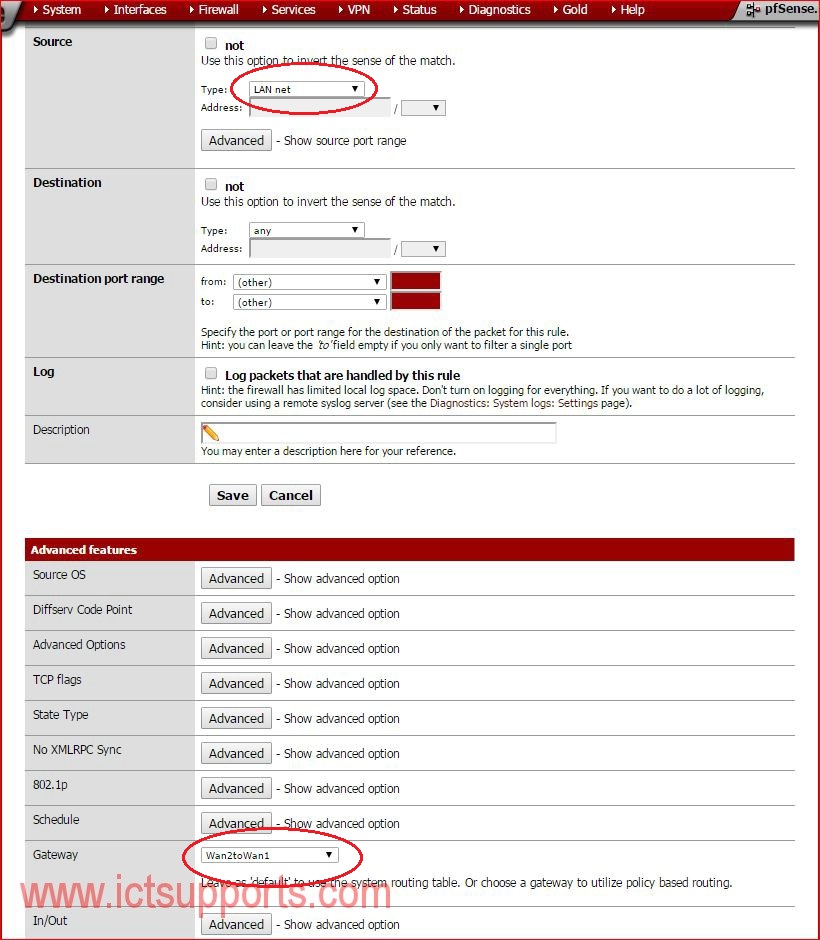Check the Source 'not' checkbox
The image size is (820, 940).
(211, 43)
